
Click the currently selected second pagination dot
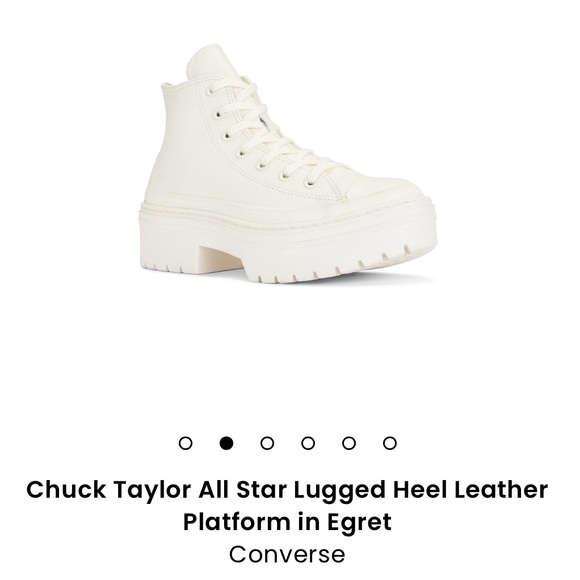click(x=226, y=443)
